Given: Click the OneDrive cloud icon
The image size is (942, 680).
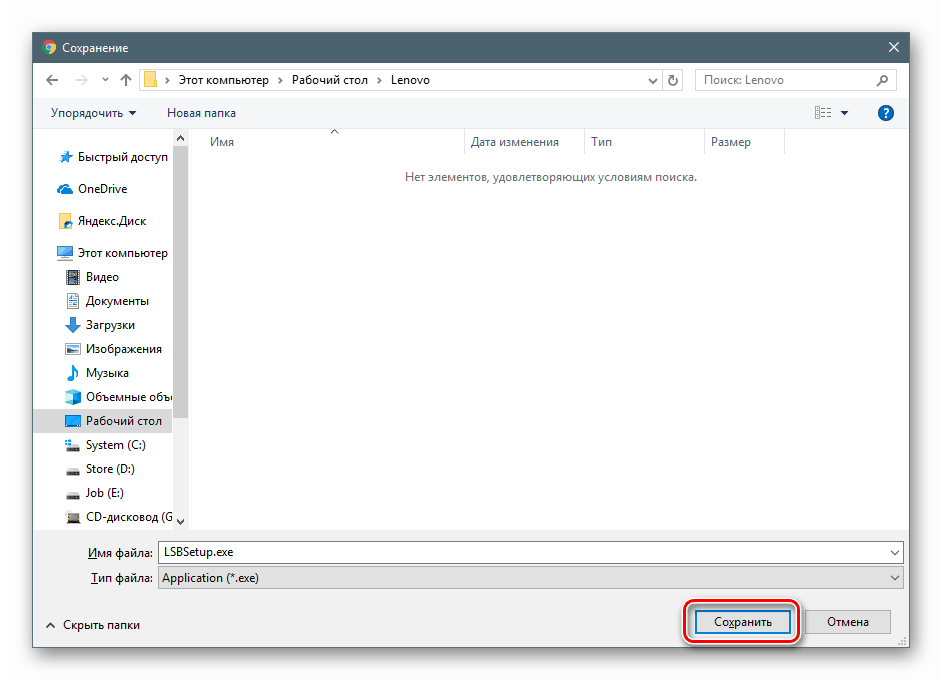Looking at the screenshot, I should (65, 189).
